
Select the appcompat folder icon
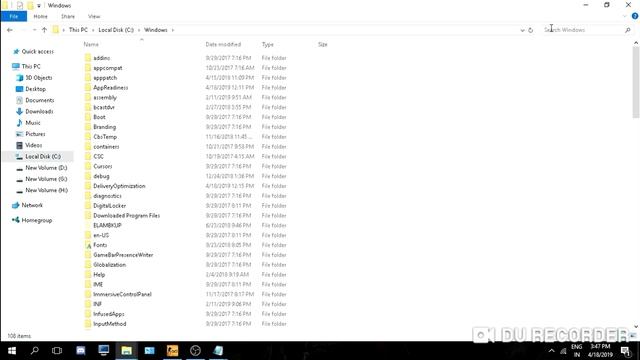point(88,68)
